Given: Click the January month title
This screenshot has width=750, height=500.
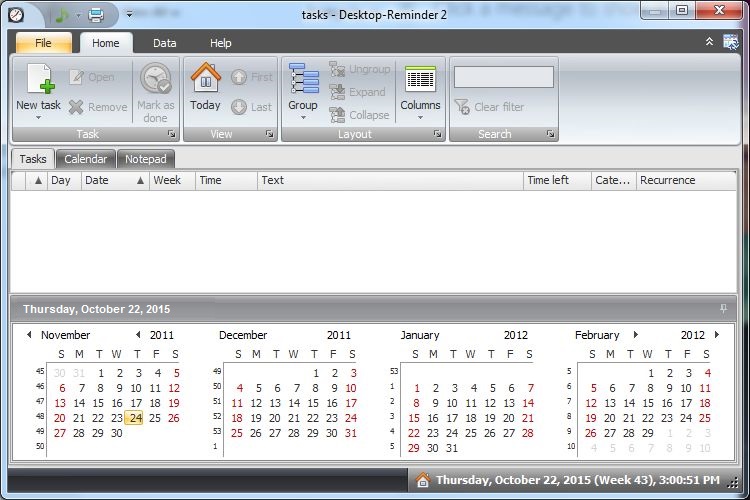Looking at the screenshot, I should pos(419,335).
